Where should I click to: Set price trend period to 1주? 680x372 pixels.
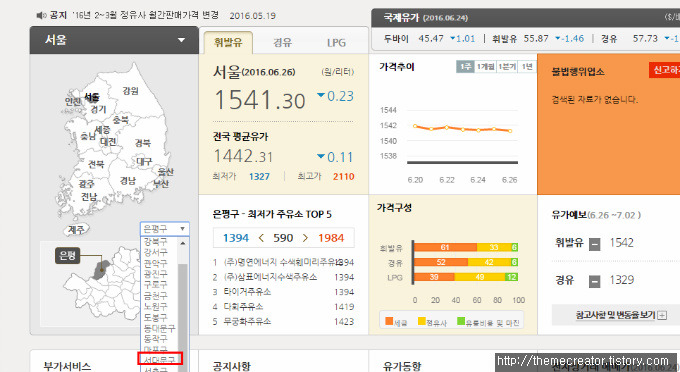[x=465, y=67]
